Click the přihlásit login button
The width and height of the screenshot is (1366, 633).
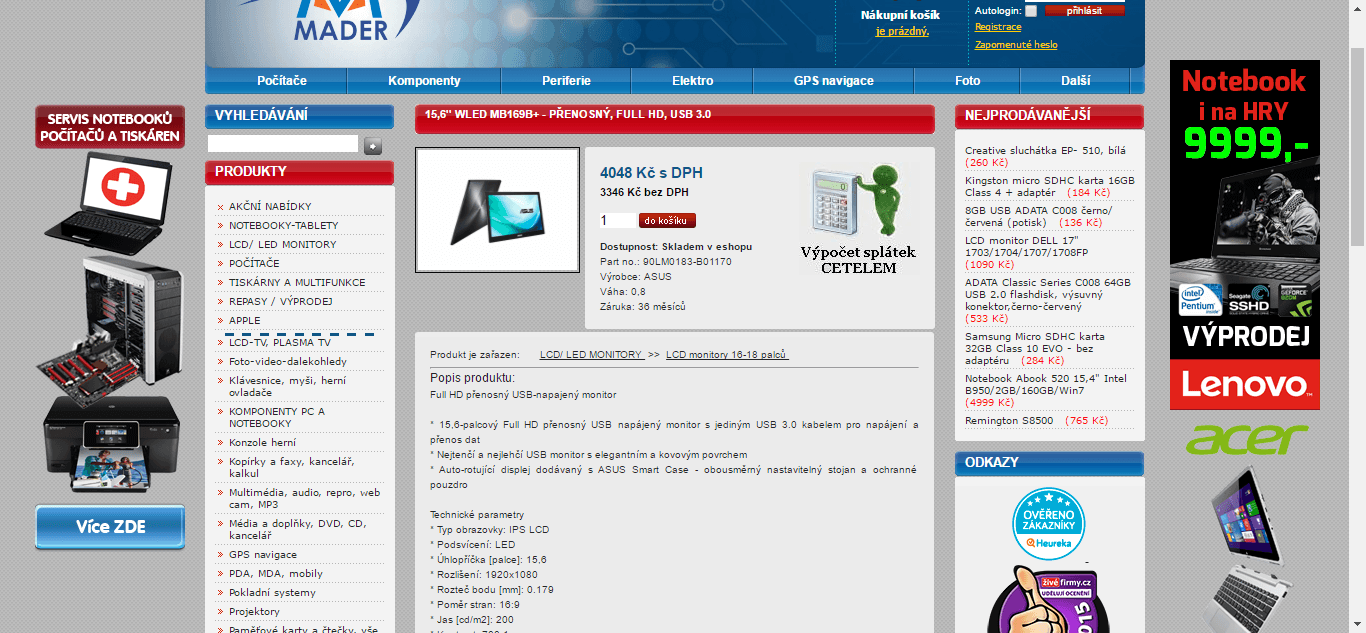click(1085, 10)
